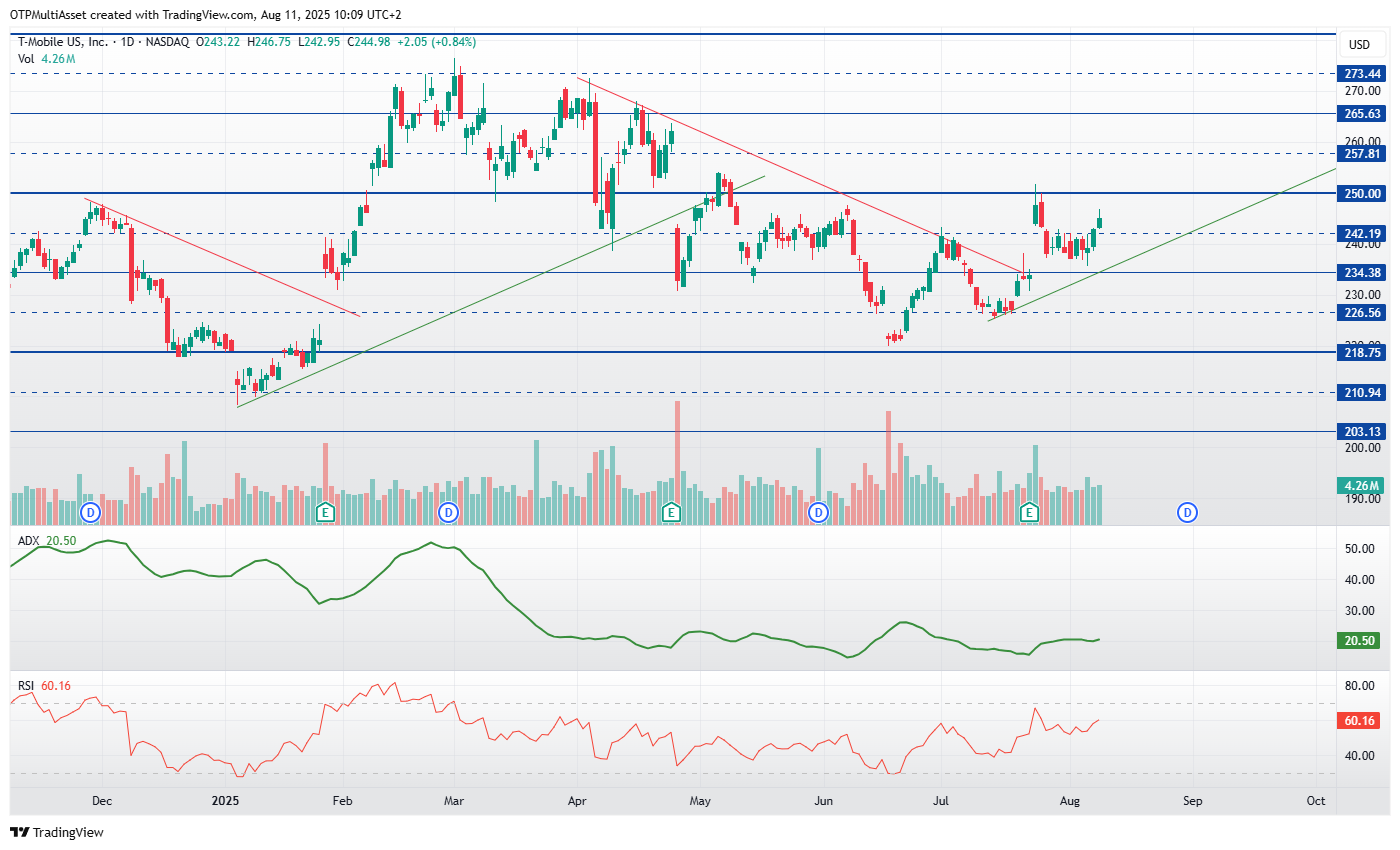Viewport: 1400px width, 850px height.
Task: Click the 250.00 price level label
Action: (1362, 193)
